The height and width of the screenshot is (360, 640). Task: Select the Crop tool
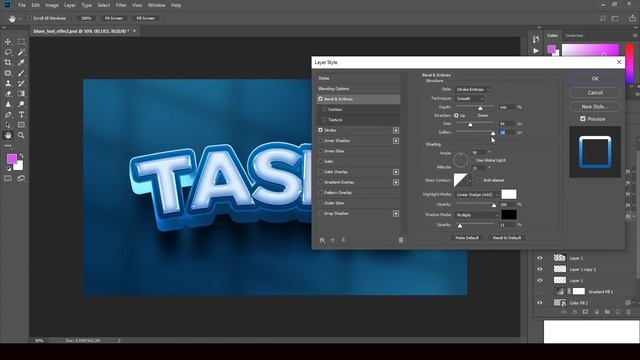tap(8, 62)
